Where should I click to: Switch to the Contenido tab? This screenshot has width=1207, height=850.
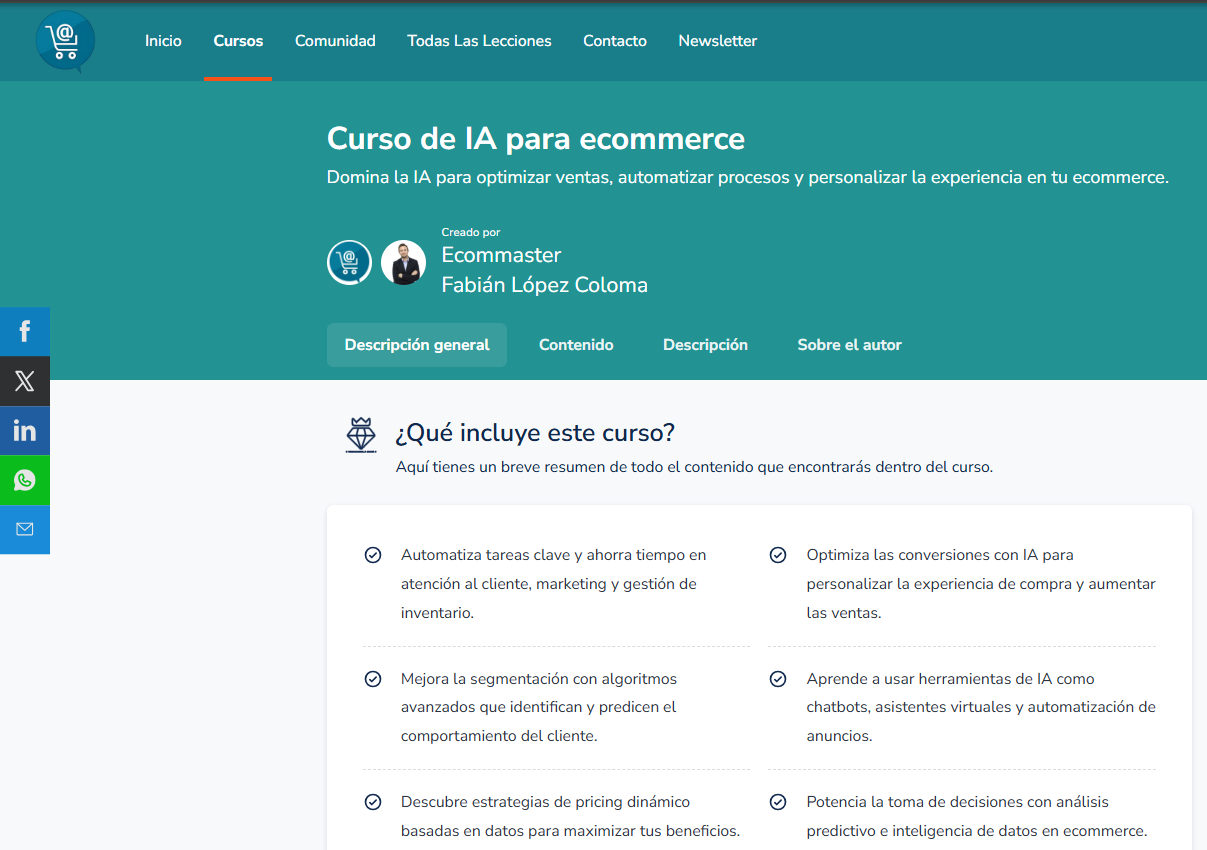576,345
